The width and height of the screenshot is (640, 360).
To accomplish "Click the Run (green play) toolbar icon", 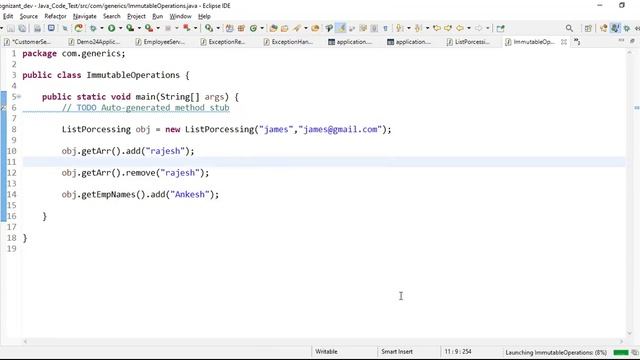I will 111,28.
